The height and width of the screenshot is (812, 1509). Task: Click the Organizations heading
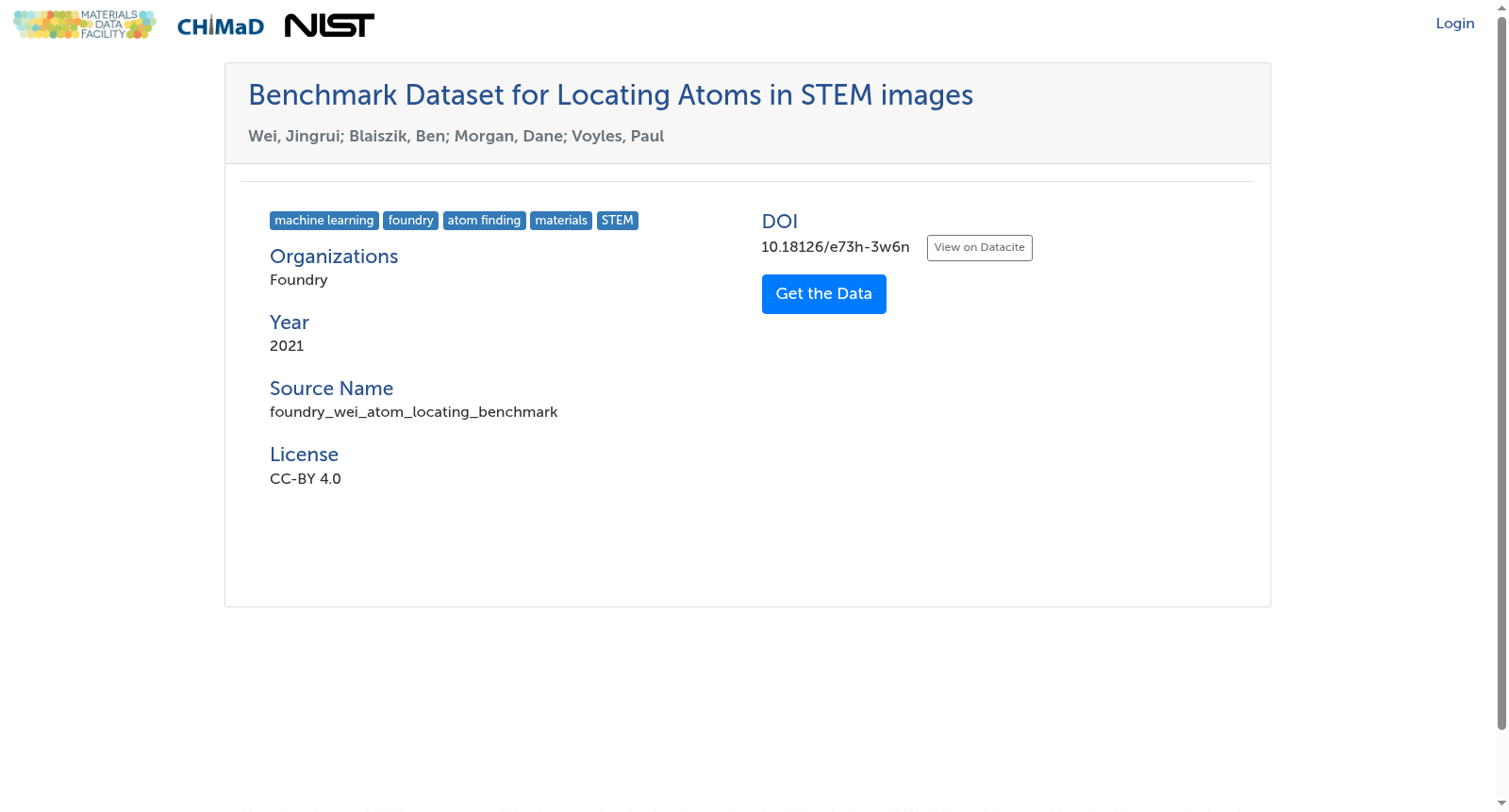coord(334,257)
